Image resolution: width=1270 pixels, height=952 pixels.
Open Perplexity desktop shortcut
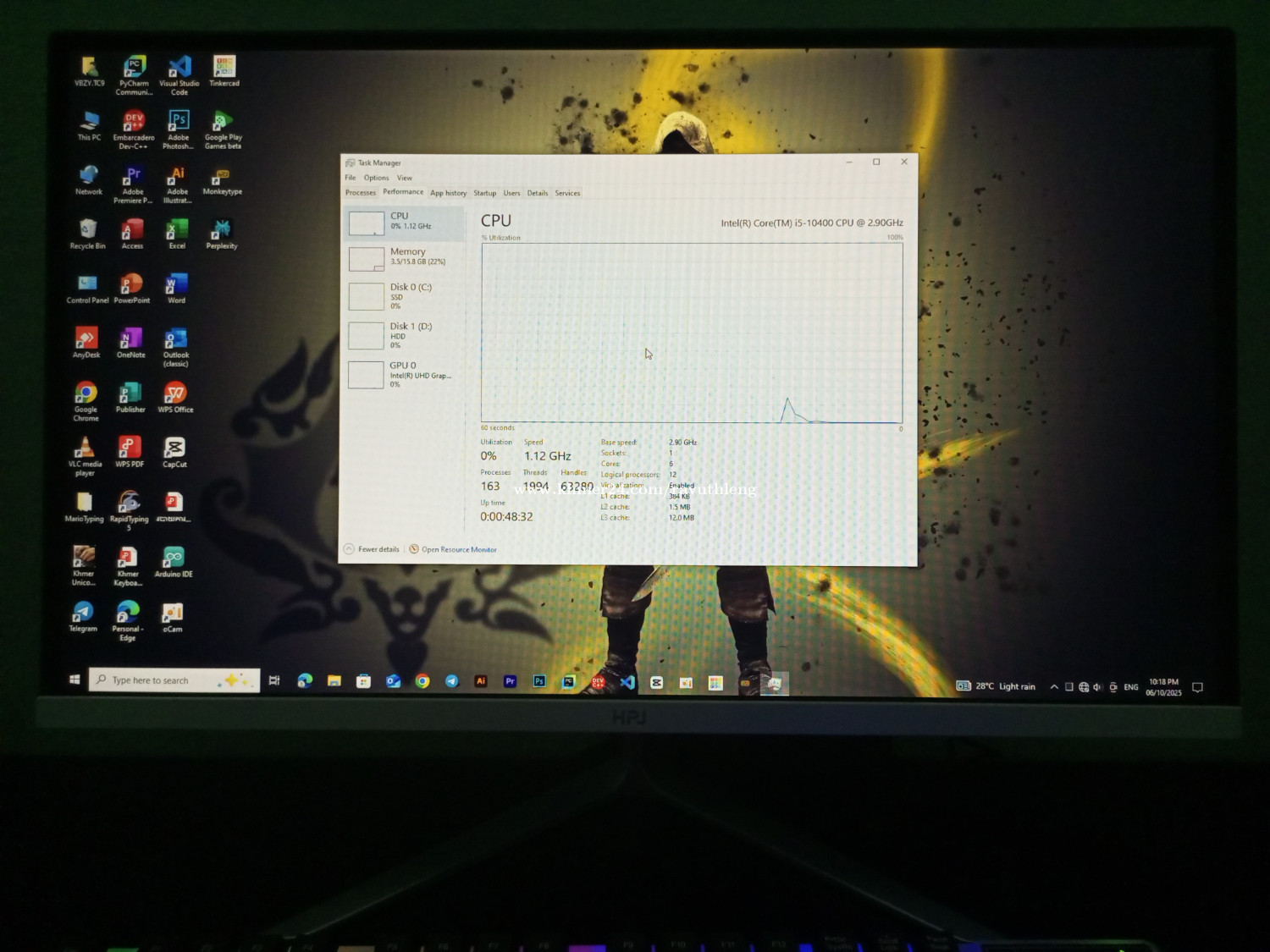[x=222, y=234]
